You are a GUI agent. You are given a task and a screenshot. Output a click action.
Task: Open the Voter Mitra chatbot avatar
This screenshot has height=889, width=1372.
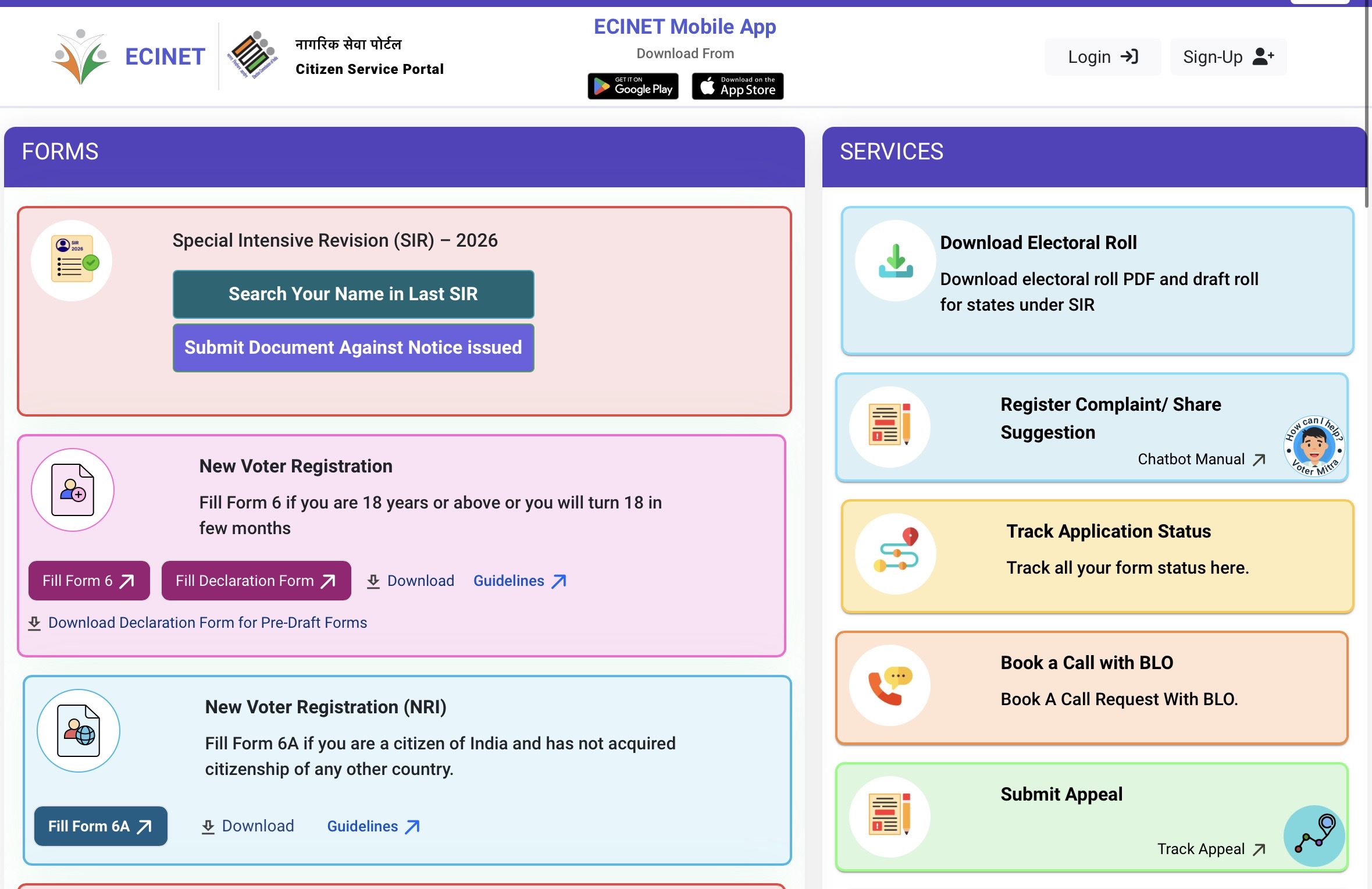click(x=1314, y=447)
